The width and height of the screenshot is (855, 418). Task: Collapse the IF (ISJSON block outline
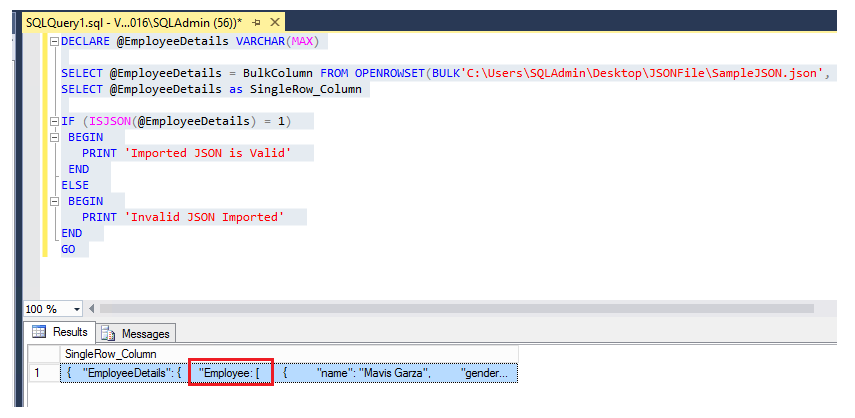(x=54, y=121)
